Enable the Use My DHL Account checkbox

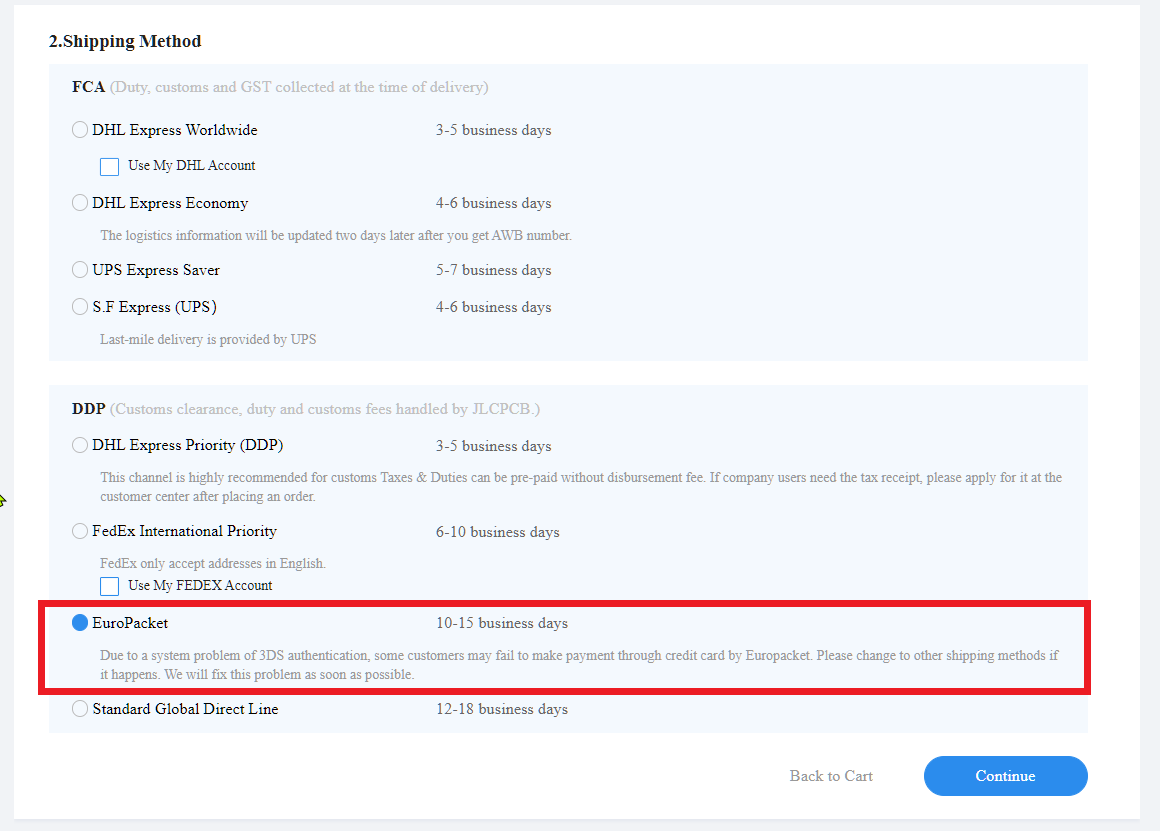pyautogui.click(x=110, y=166)
